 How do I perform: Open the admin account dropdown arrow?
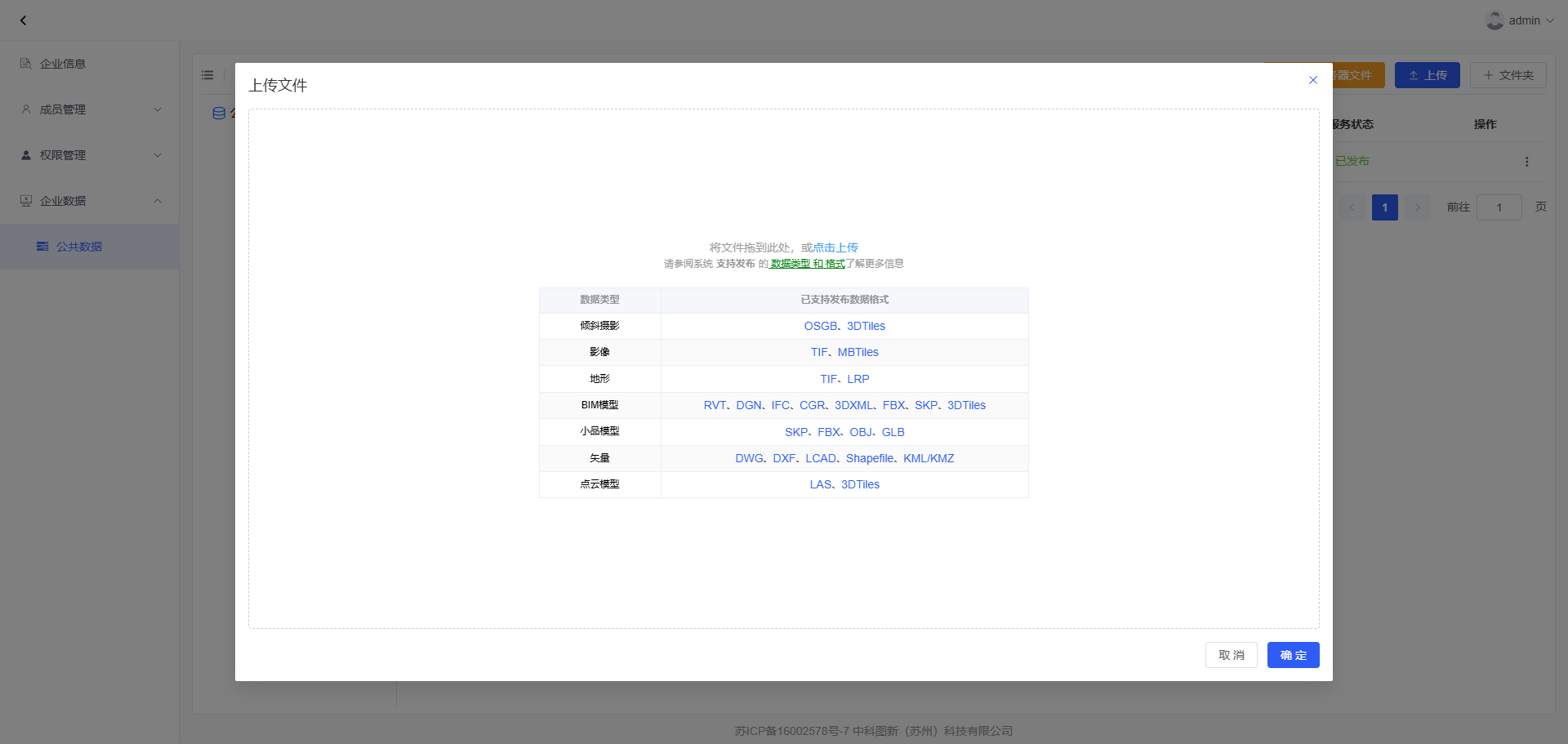coord(1550,20)
